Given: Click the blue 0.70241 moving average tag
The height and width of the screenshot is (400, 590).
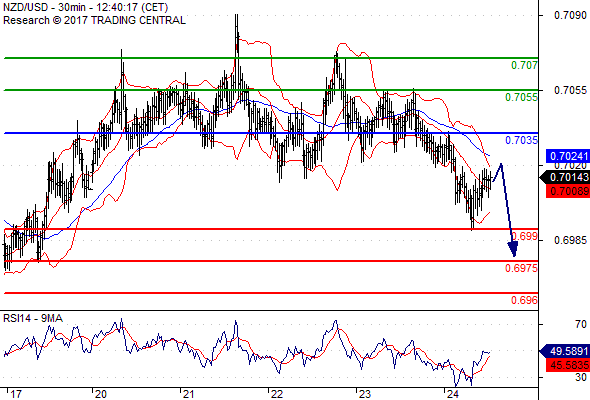Looking at the screenshot, I should click(568, 156).
